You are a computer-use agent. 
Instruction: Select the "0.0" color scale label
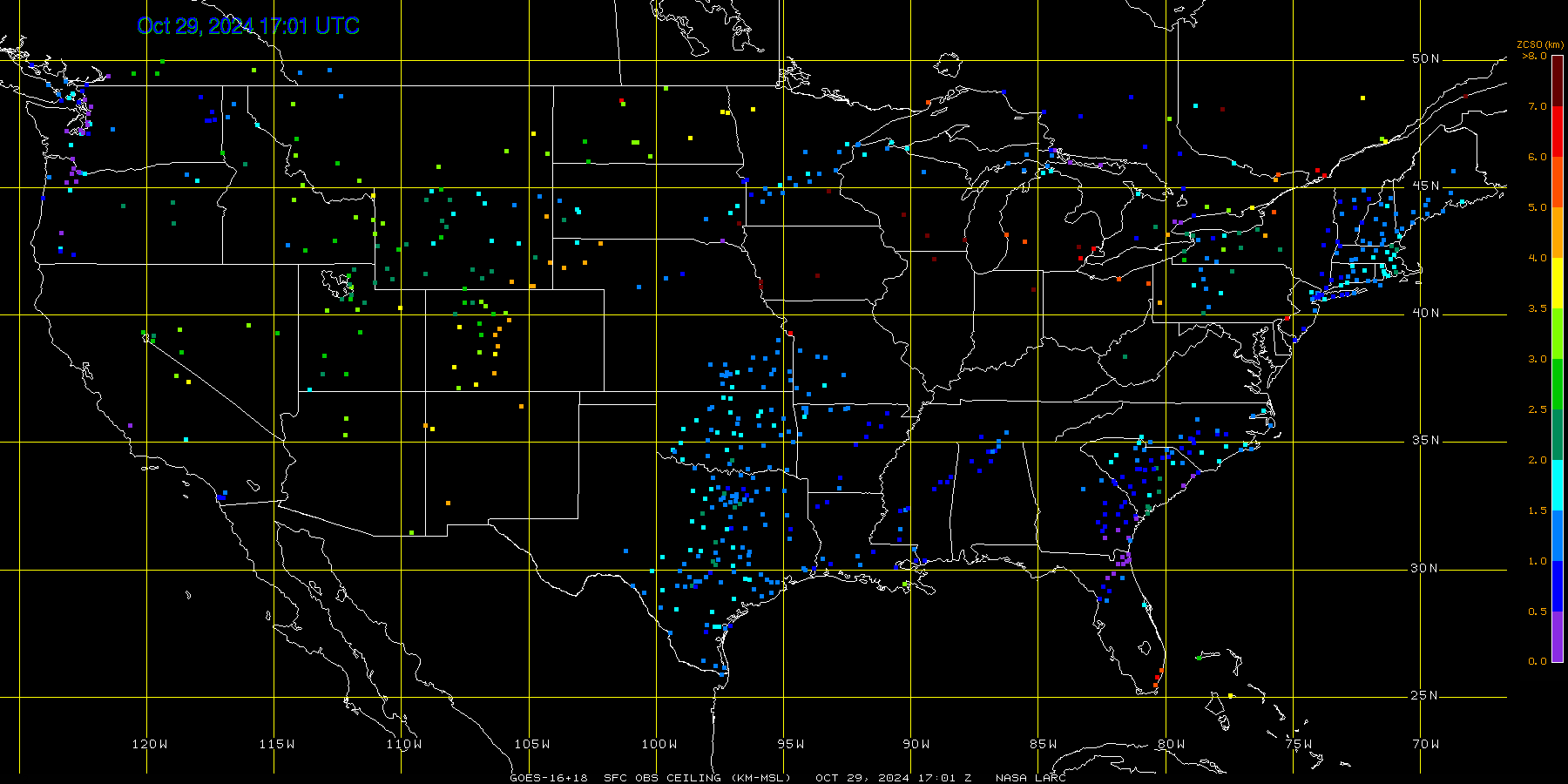(1538, 661)
